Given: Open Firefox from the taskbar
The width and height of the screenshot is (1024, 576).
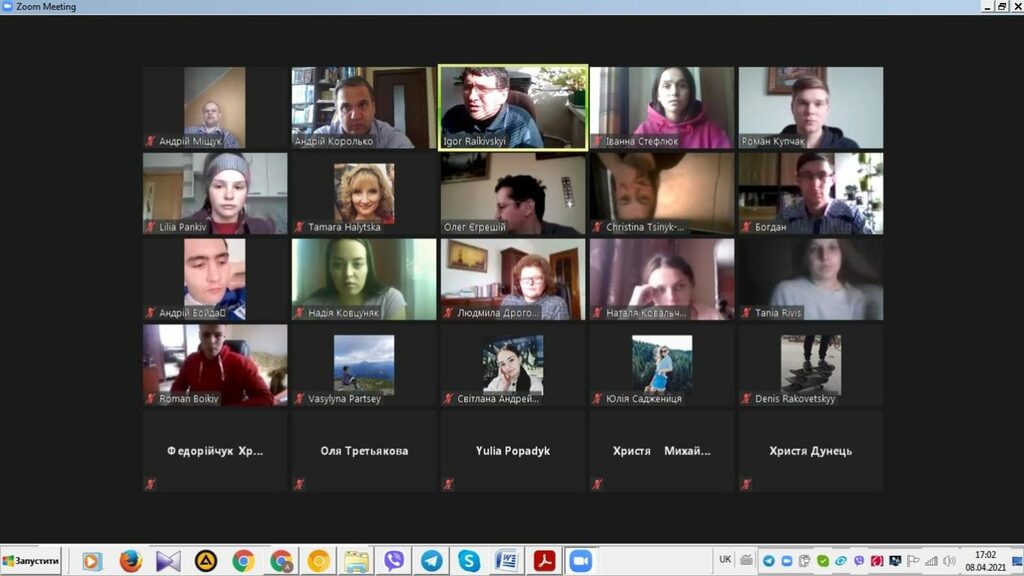Looking at the screenshot, I should pyautogui.click(x=130, y=561).
